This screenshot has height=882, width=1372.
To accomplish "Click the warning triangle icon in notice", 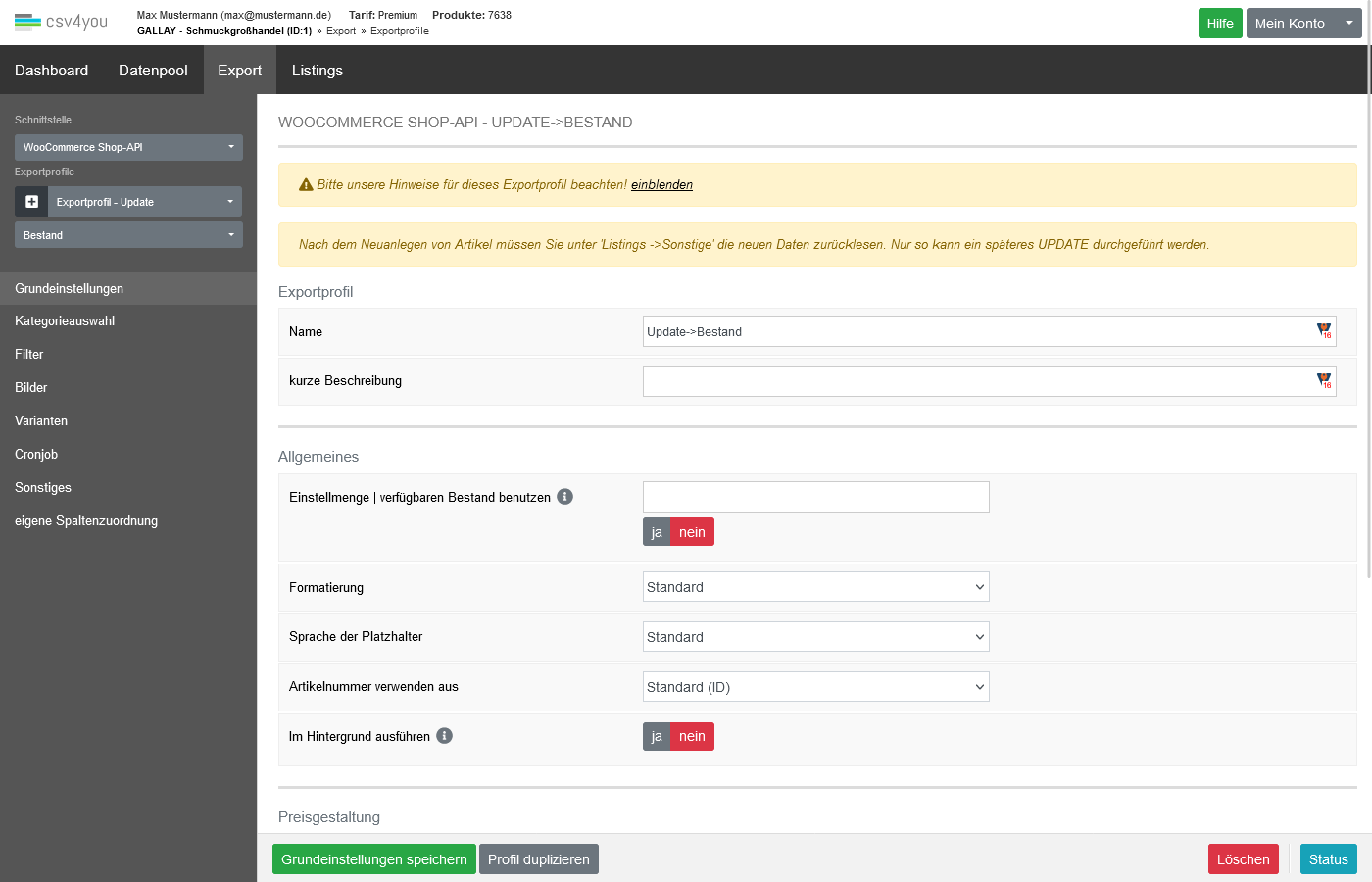I will 306,184.
